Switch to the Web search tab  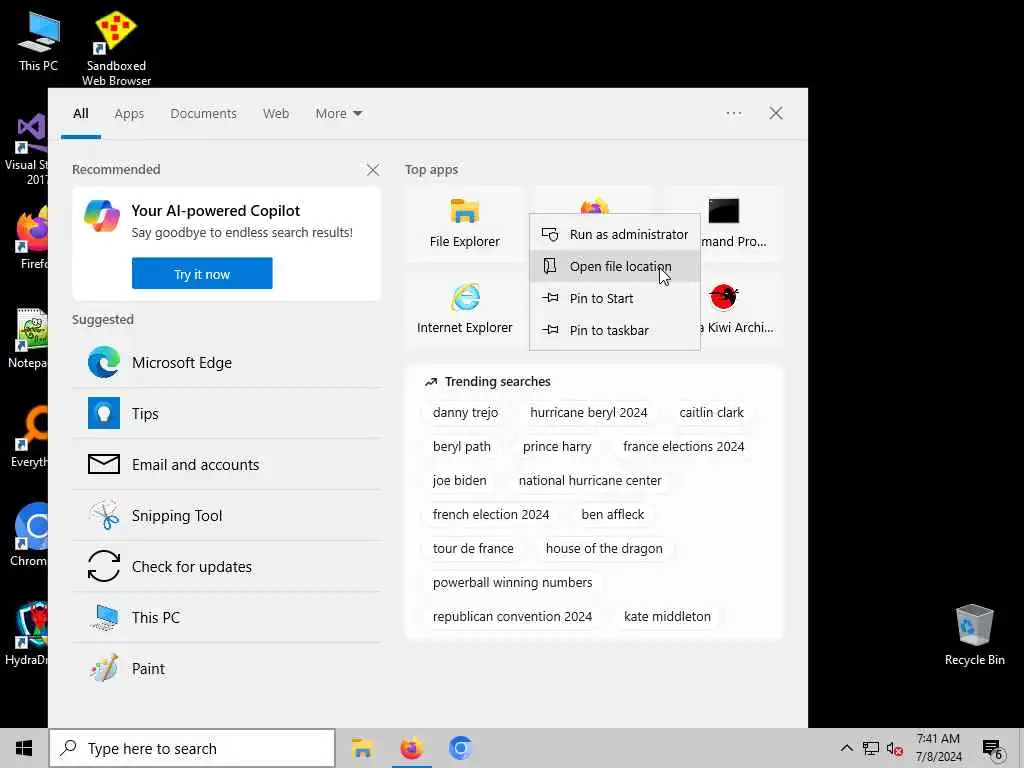click(276, 114)
